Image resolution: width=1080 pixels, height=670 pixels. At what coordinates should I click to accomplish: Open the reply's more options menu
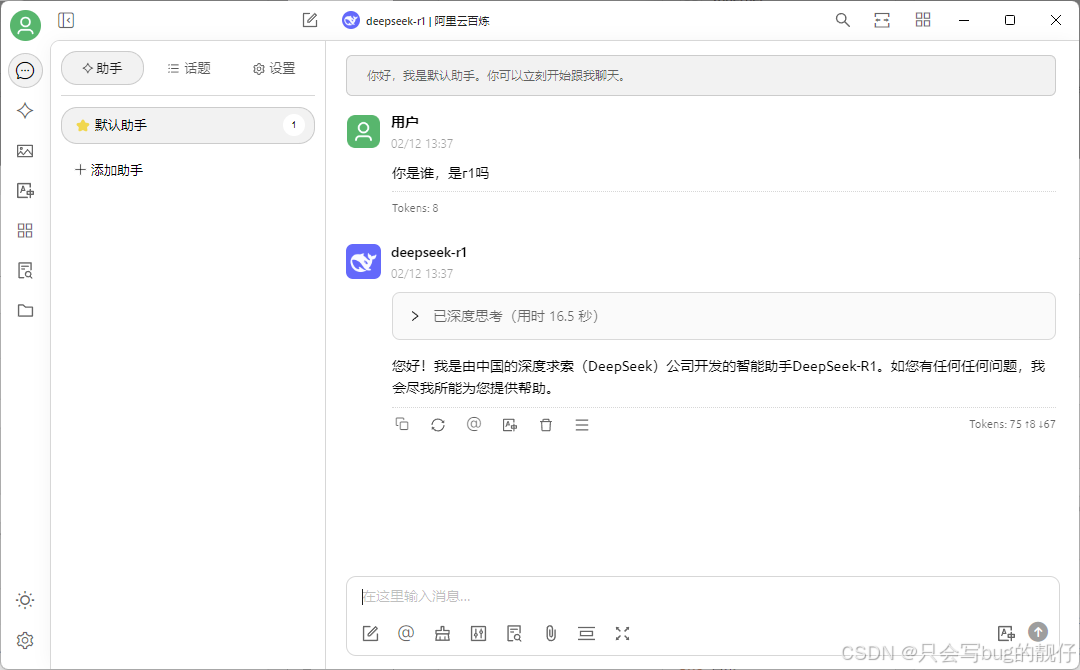coord(582,425)
